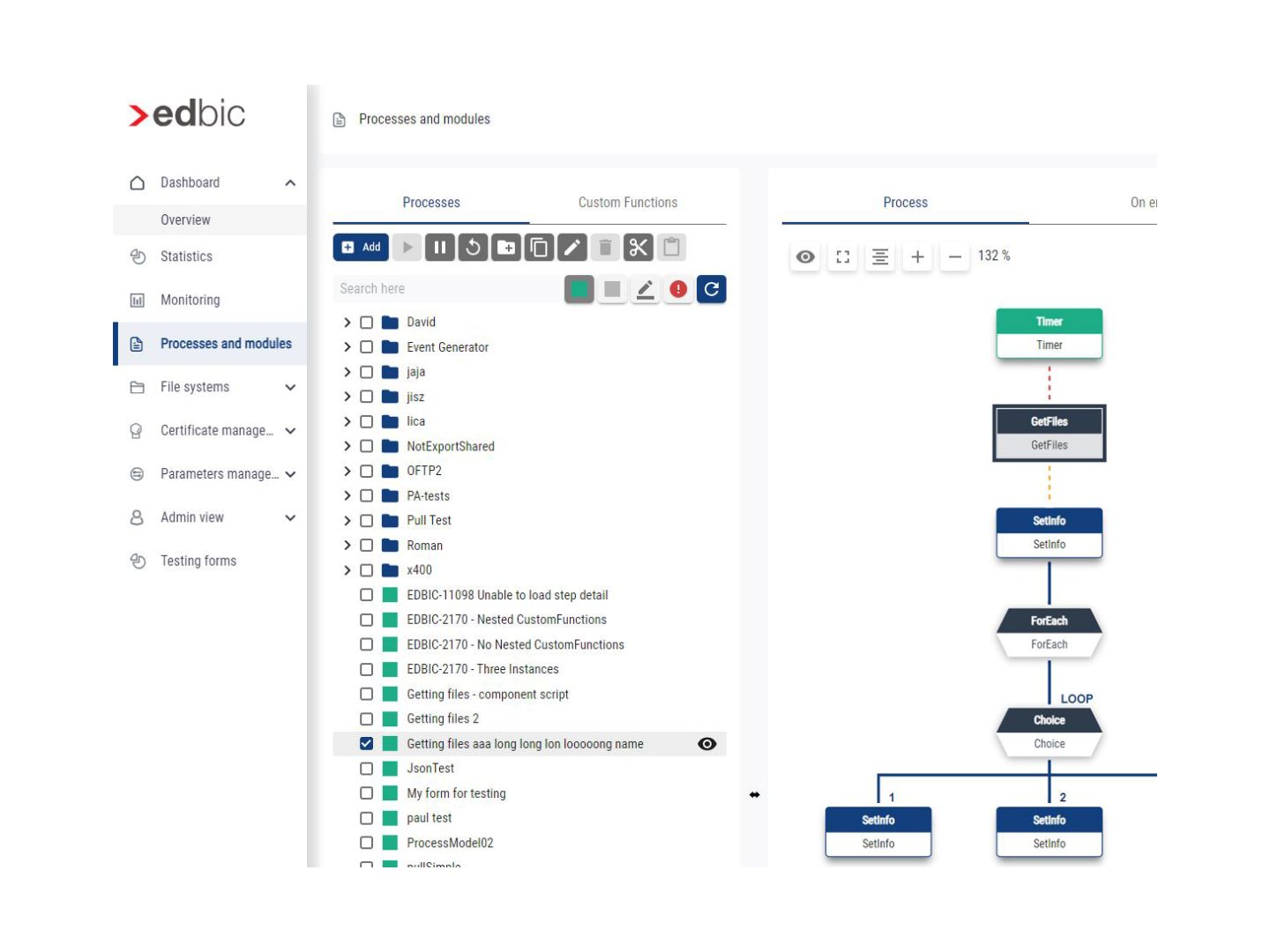Uncheck Getting files aaa long name checkbox
This screenshot has height=952, width=1270.
(368, 743)
